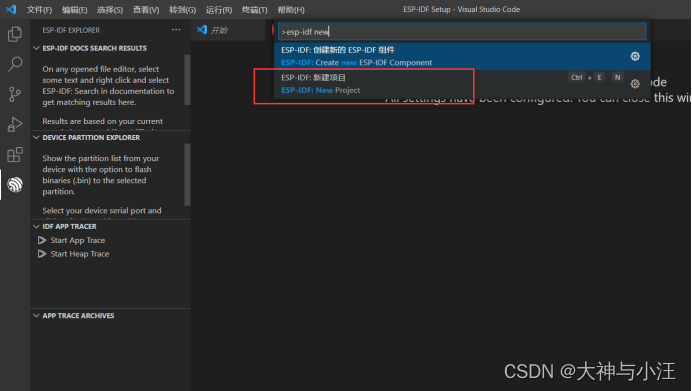Click the VS Code logo in title bar

pyautogui.click(x=11, y=9)
